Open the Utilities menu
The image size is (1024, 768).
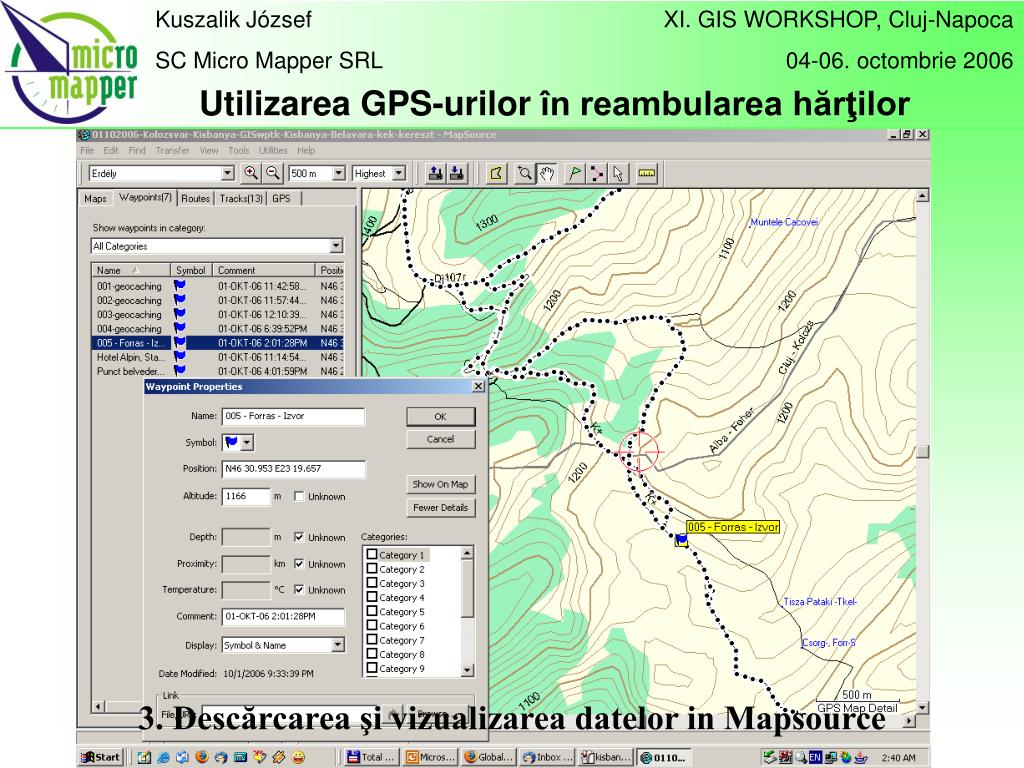[x=273, y=150]
